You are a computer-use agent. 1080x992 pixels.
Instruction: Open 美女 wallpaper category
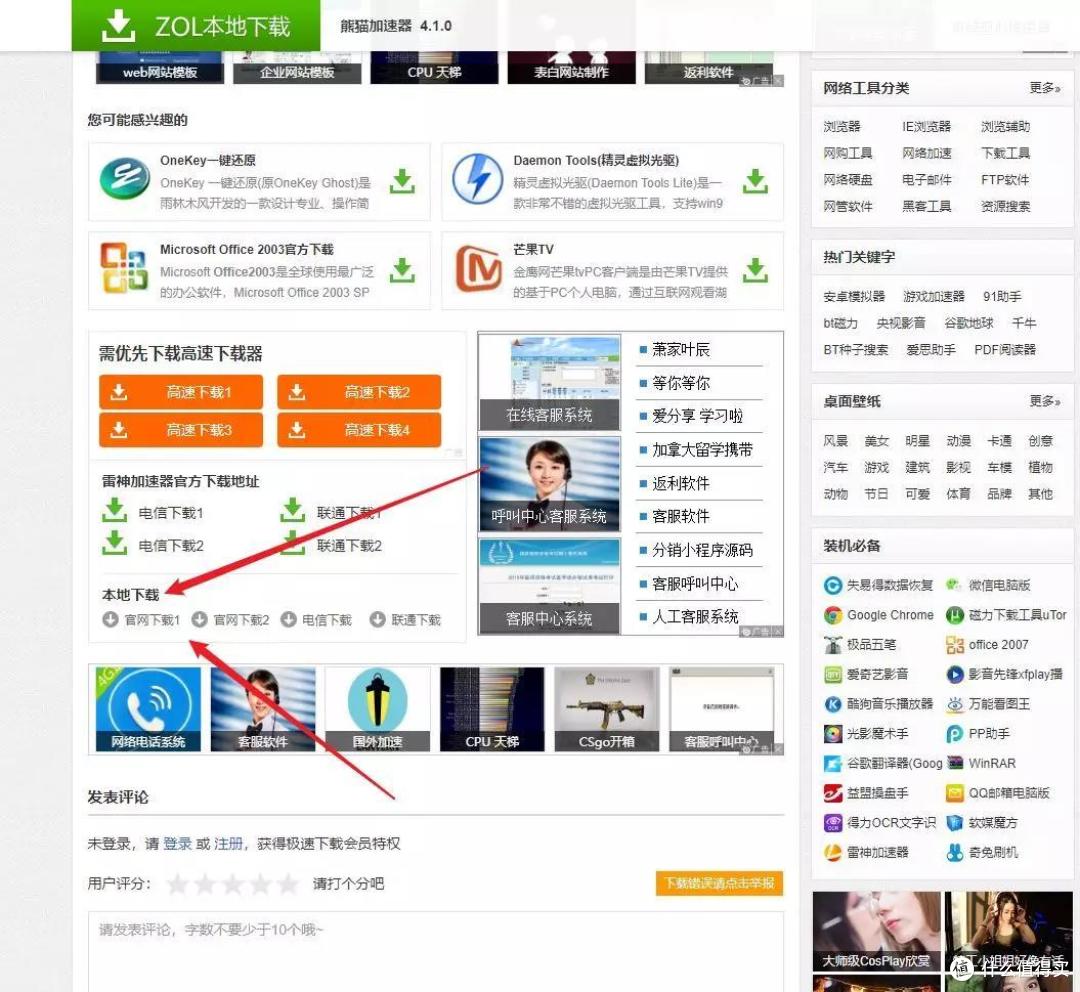(x=876, y=441)
